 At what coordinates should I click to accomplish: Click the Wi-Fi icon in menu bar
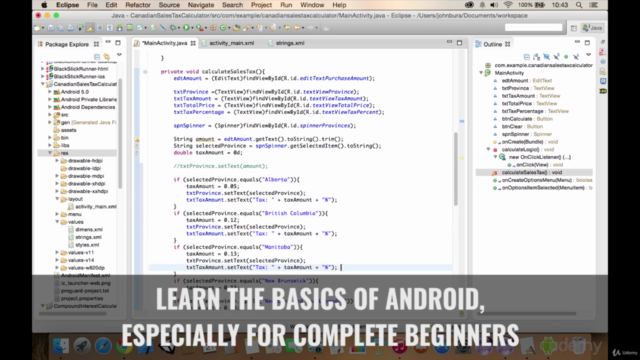508,5
